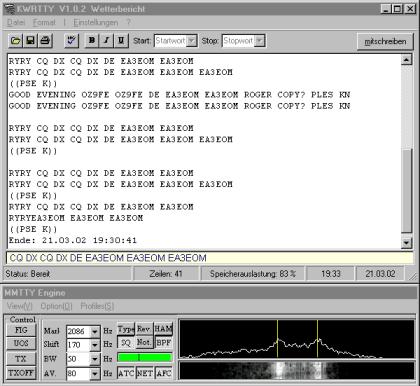Click the 21.03.02 date in status bar
The image size is (420, 386).
pyautogui.click(x=380, y=274)
